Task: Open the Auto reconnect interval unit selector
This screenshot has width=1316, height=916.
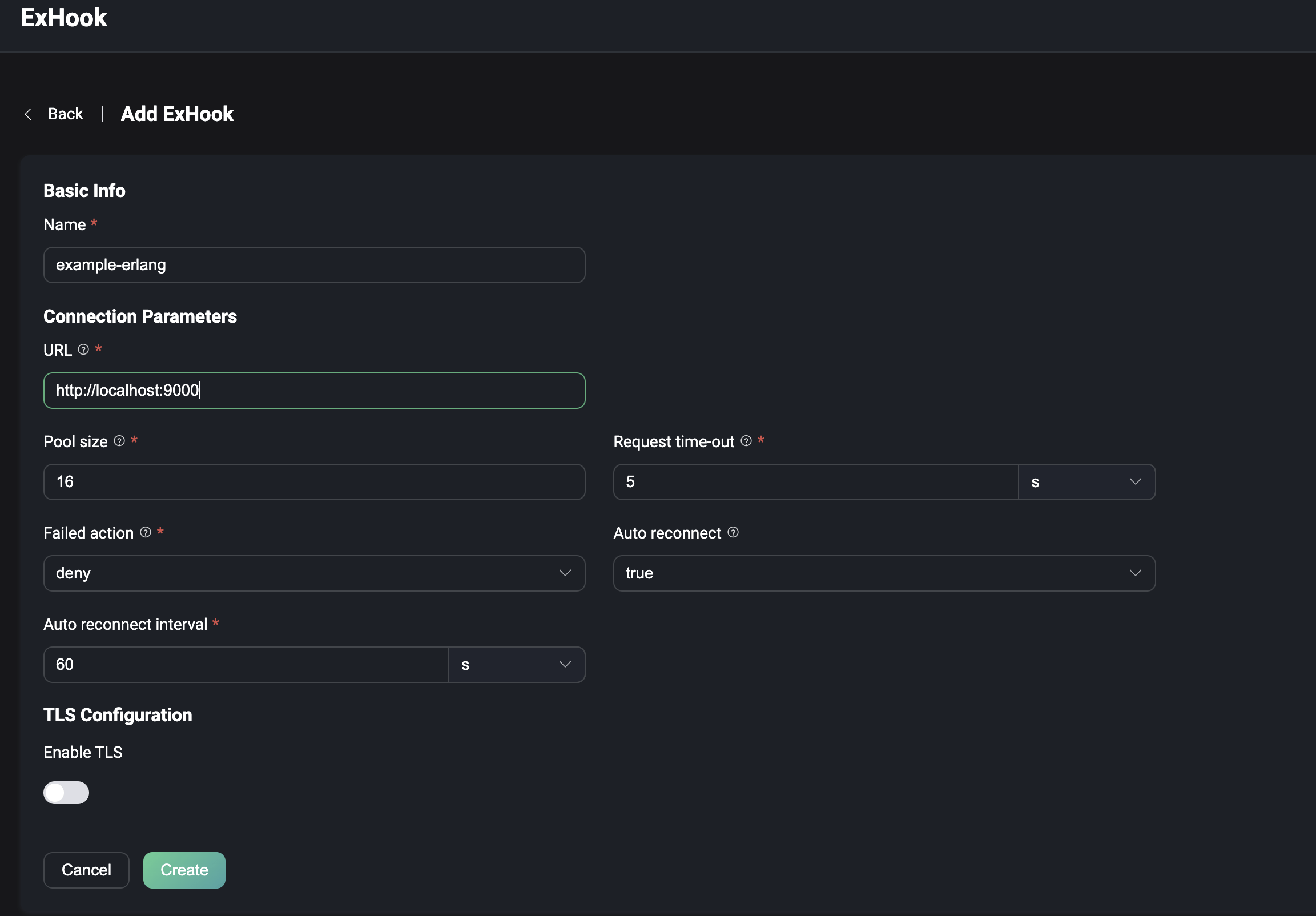Action: pos(516,665)
